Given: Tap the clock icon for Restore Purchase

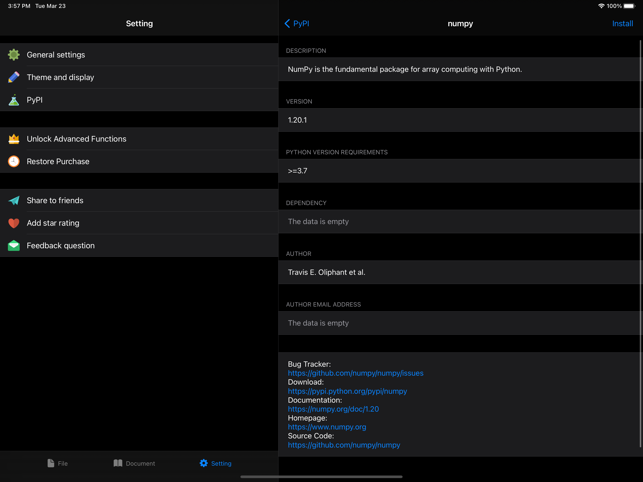Looking at the screenshot, I should (14, 161).
